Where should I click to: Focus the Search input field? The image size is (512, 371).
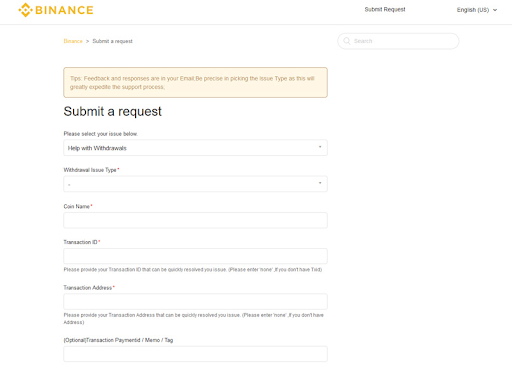point(398,41)
